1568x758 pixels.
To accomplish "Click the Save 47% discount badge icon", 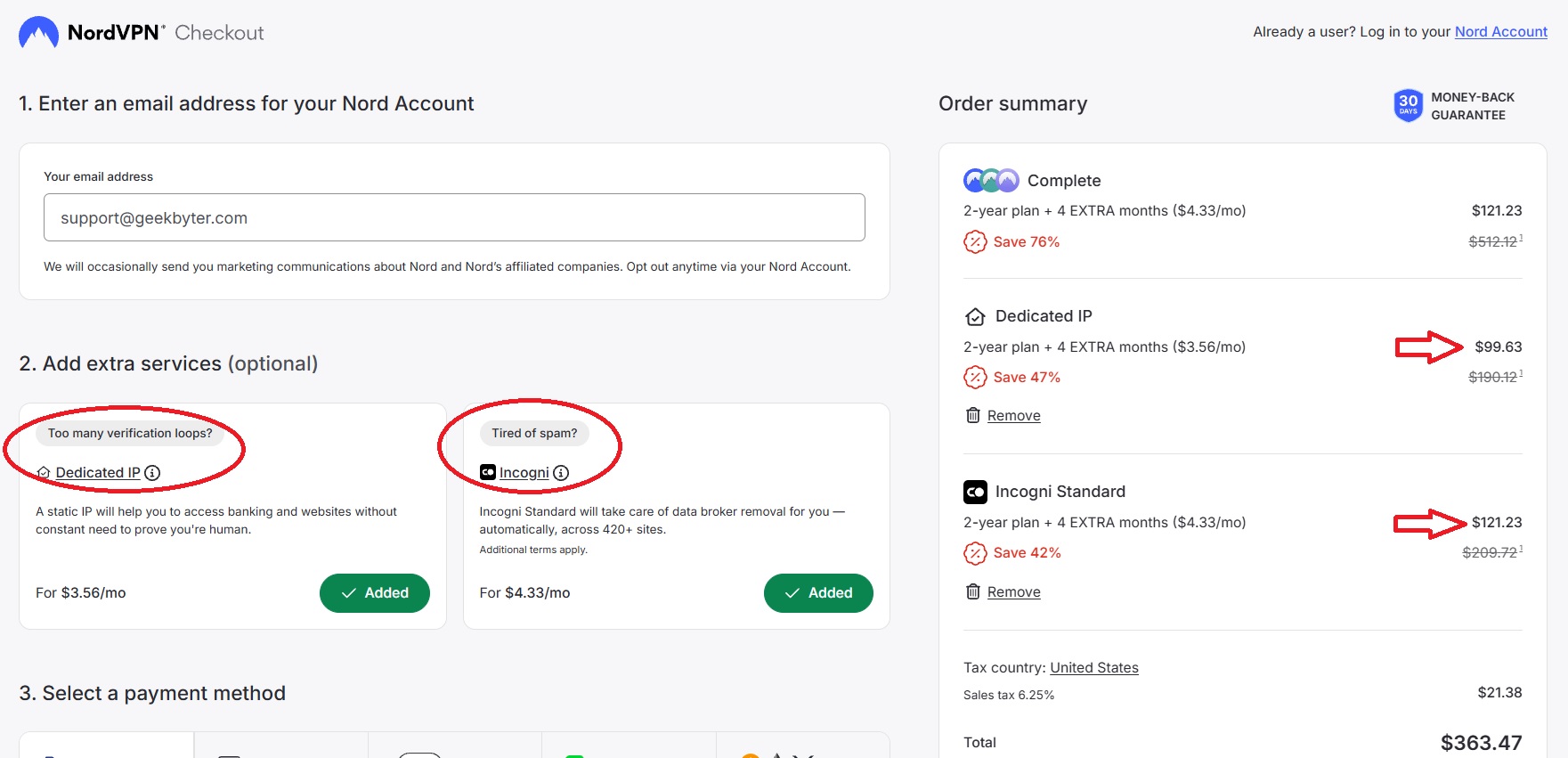I will coord(975,378).
